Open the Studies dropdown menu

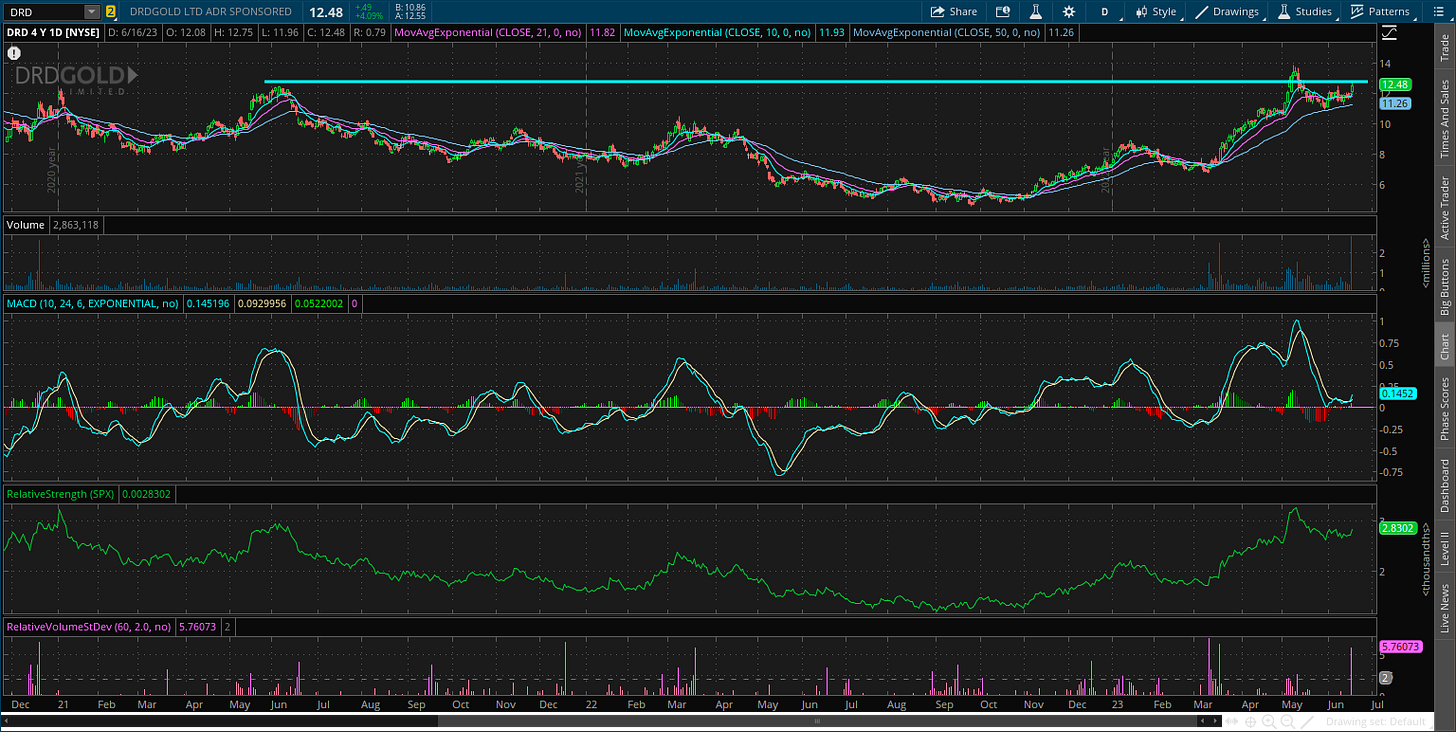click(1305, 12)
